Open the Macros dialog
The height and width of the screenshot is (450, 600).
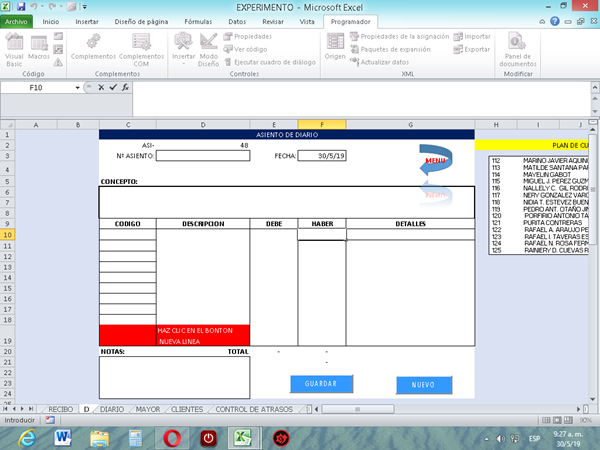[x=39, y=47]
